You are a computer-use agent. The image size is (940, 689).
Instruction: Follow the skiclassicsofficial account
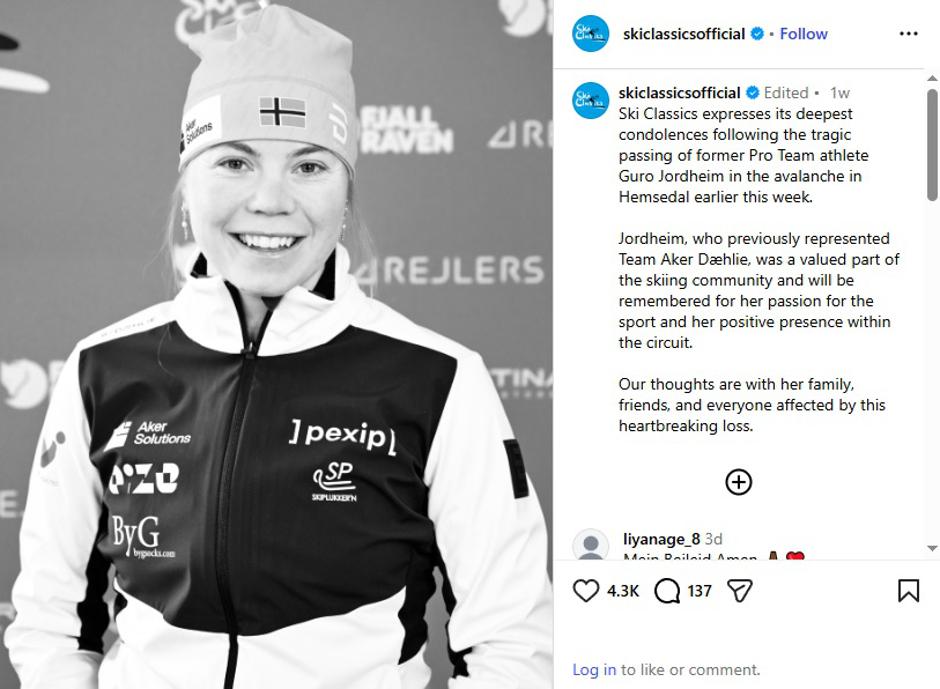tap(803, 34)
